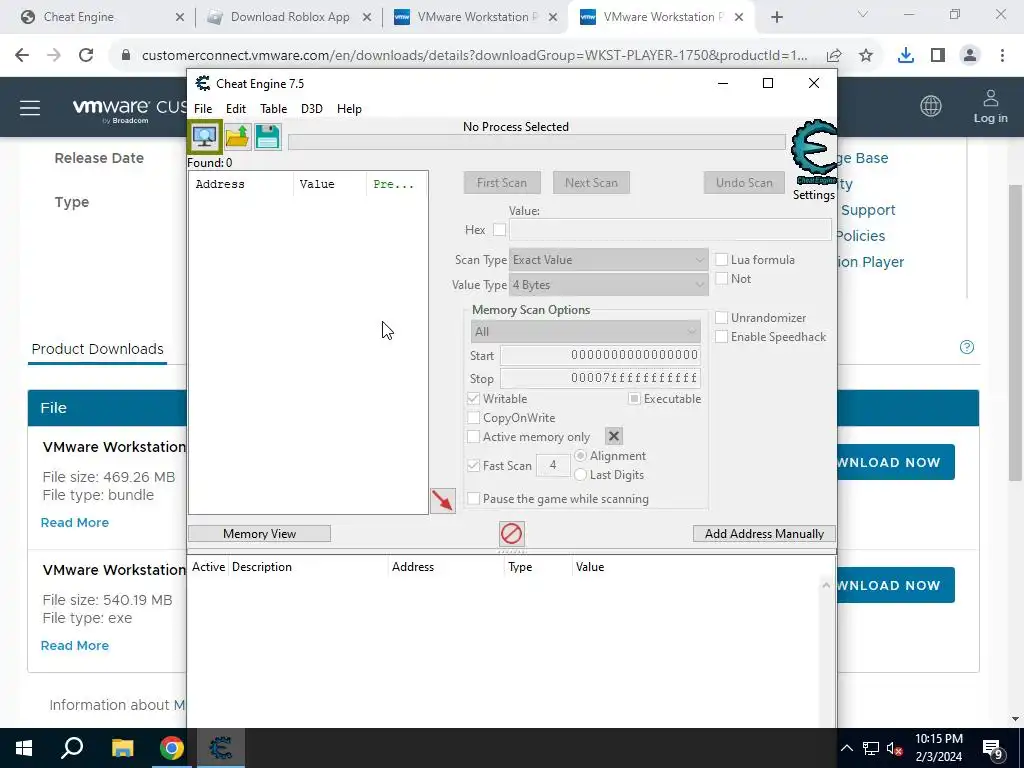Clear the address list with the red no-entry icon
This screenshot has width=1024, height=768.
click(x=511, y=534)
